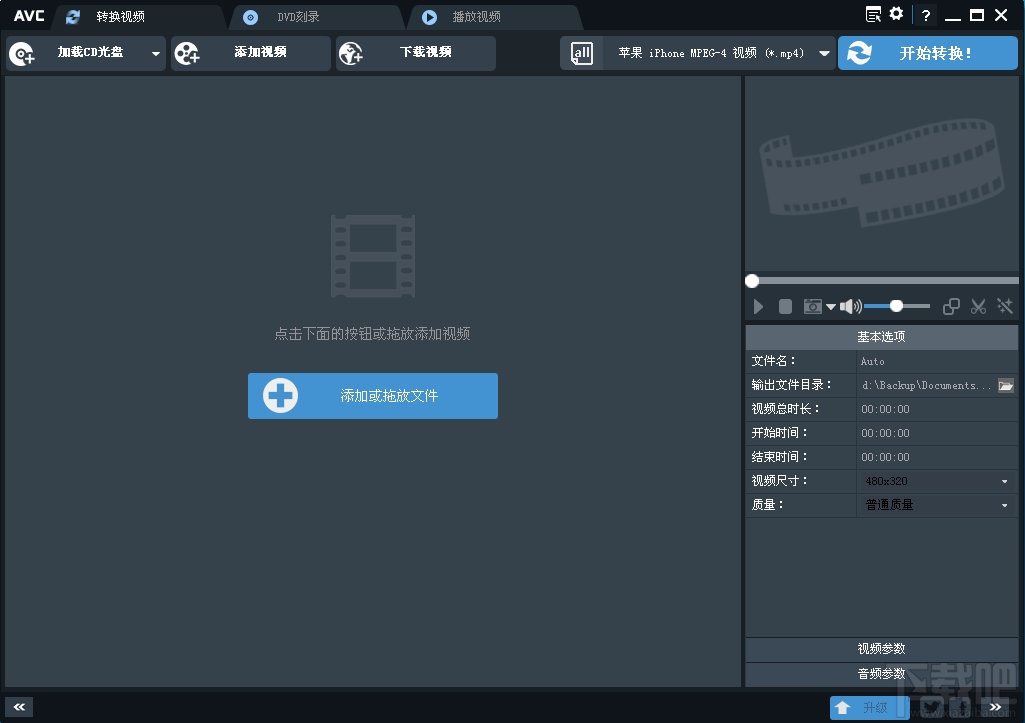Viewport: 1025px width, 723px height.
Task: Open the log panel icon in titlebar
Action: (x=873, y=14)
